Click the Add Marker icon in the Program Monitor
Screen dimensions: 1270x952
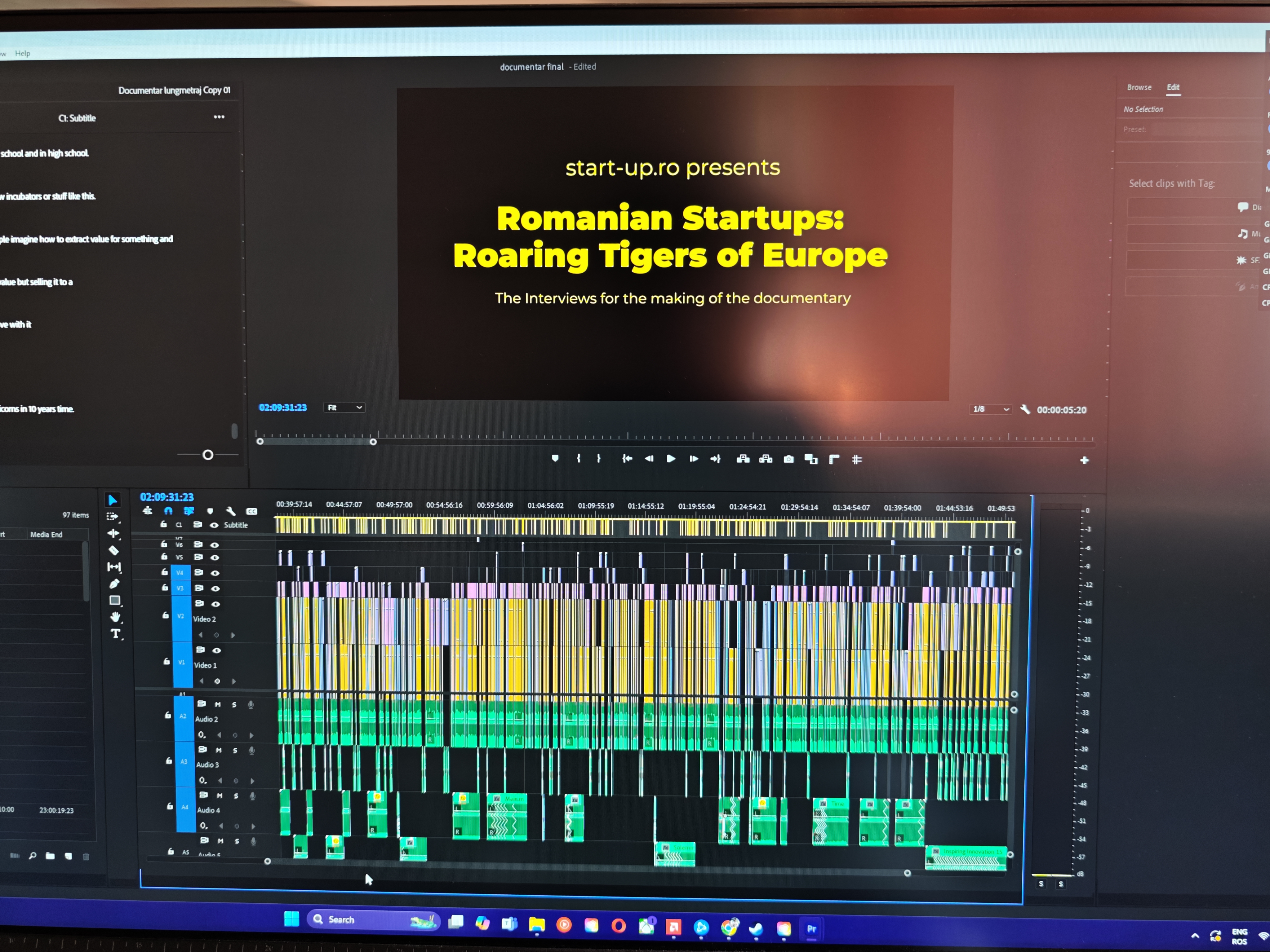click(555, 458)
